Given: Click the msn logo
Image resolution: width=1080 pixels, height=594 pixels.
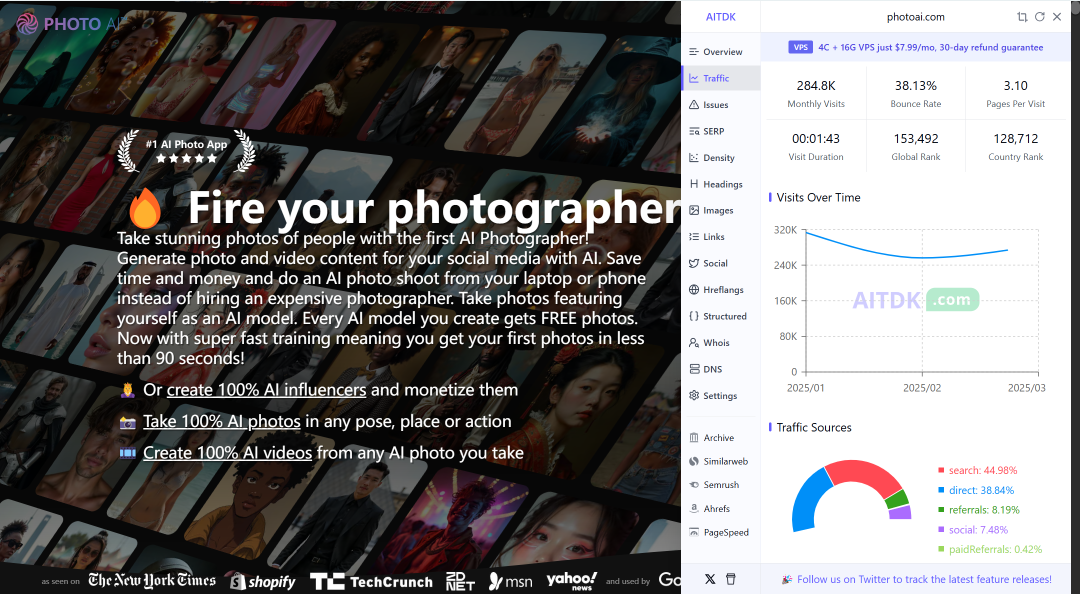Looking at the screenshot, I should (x=510, y=582).
